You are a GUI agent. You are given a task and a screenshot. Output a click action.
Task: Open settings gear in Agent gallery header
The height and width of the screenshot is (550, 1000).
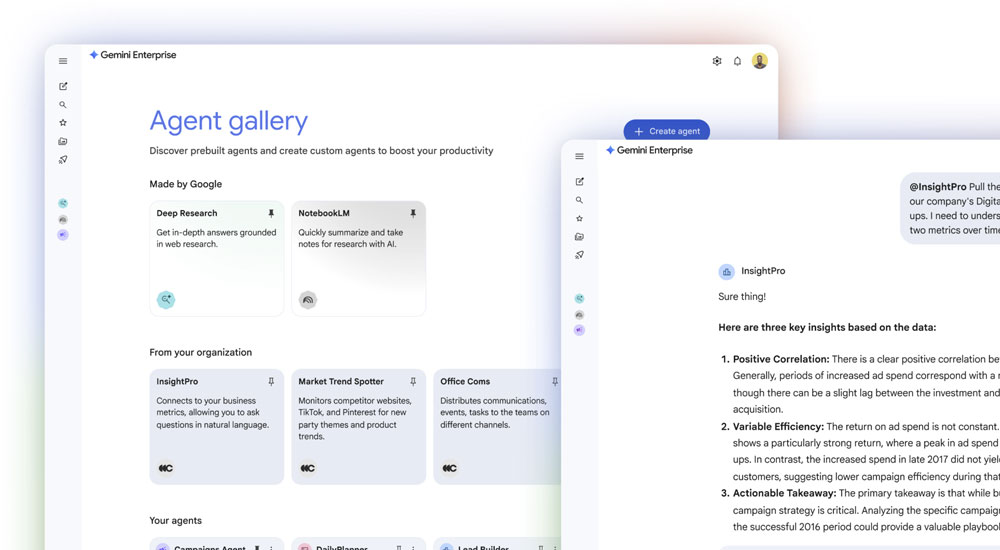[717, 61]
